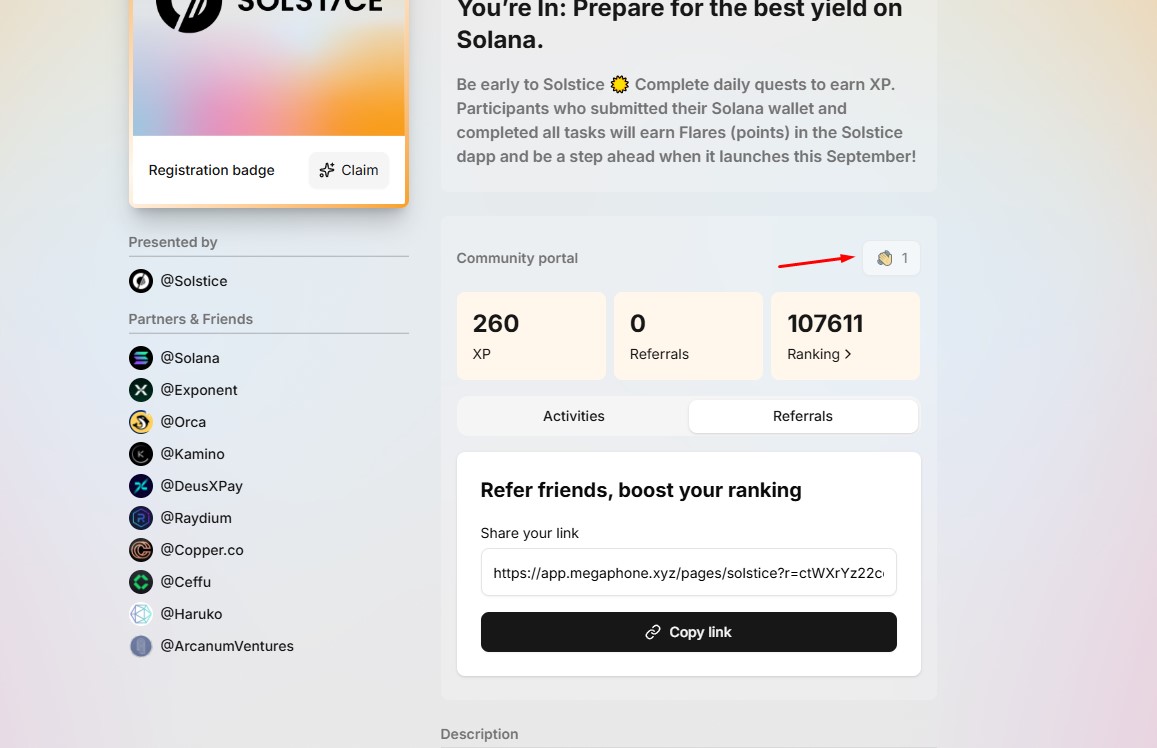The height and width of the screenshot is (748, 1157).
Task: Click the Solstice logo icon under Presented by
Action: 141,281
